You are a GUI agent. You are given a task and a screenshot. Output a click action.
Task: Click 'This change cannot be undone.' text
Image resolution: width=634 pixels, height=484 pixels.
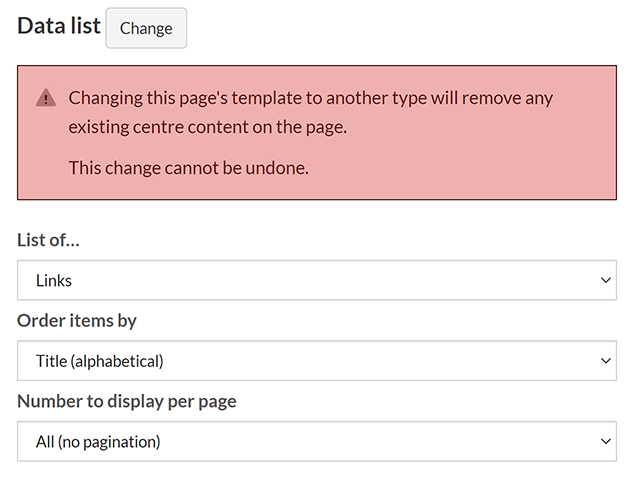(188, 167)
